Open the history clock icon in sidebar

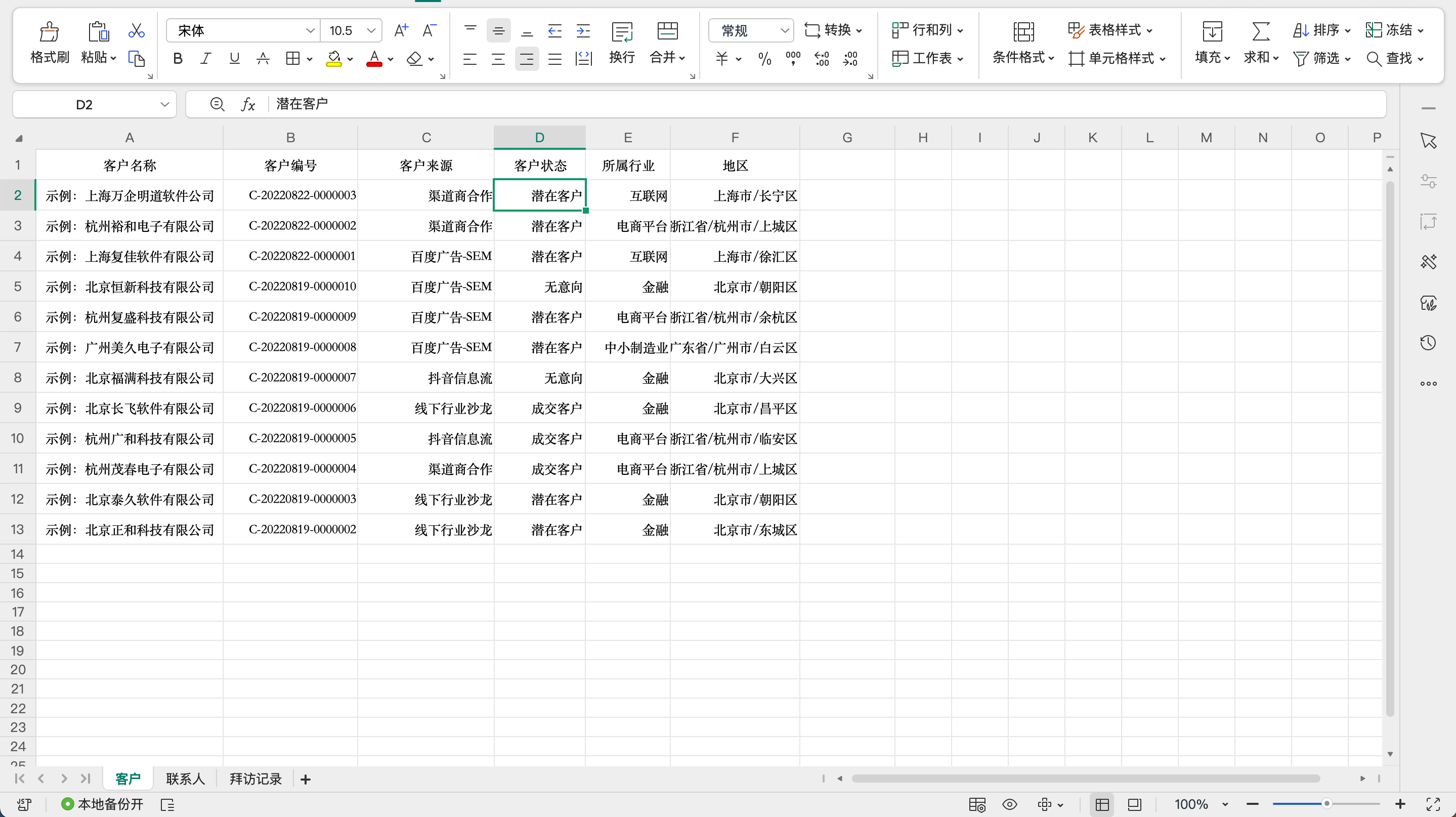(x=1428, y=343)
